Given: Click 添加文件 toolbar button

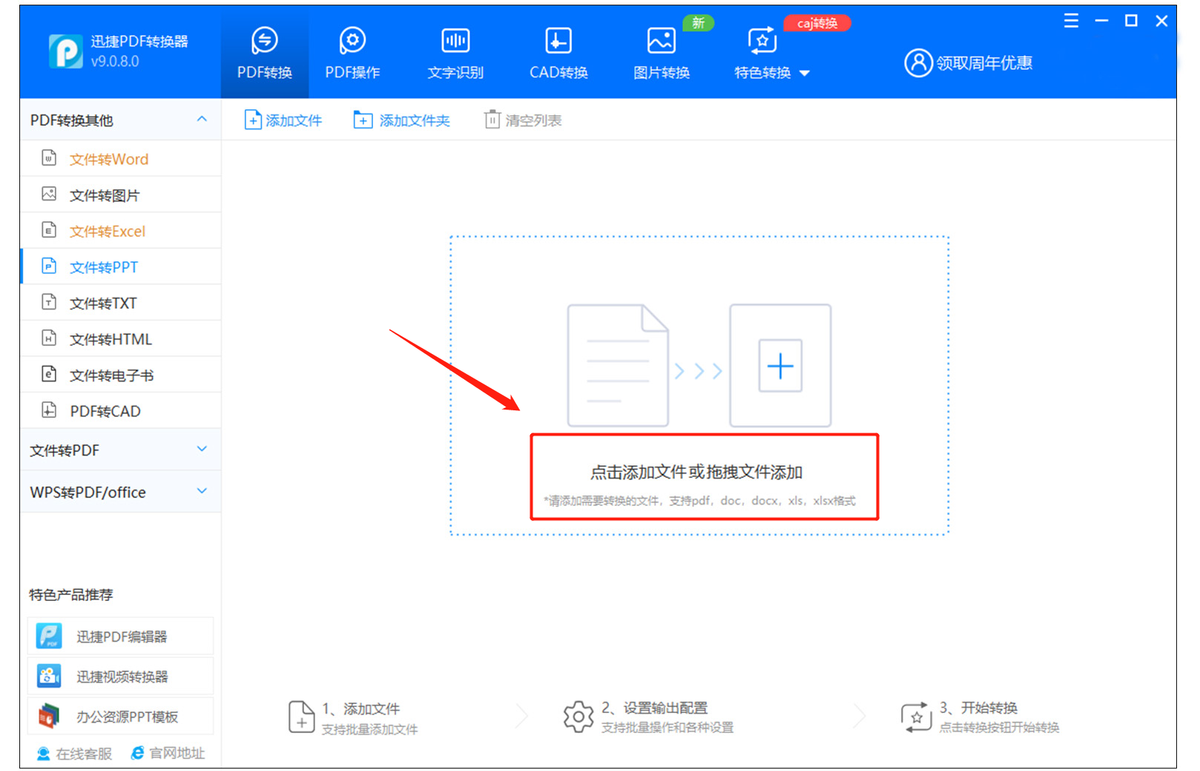Looking at the screenshot, I should tap(284, 120).
